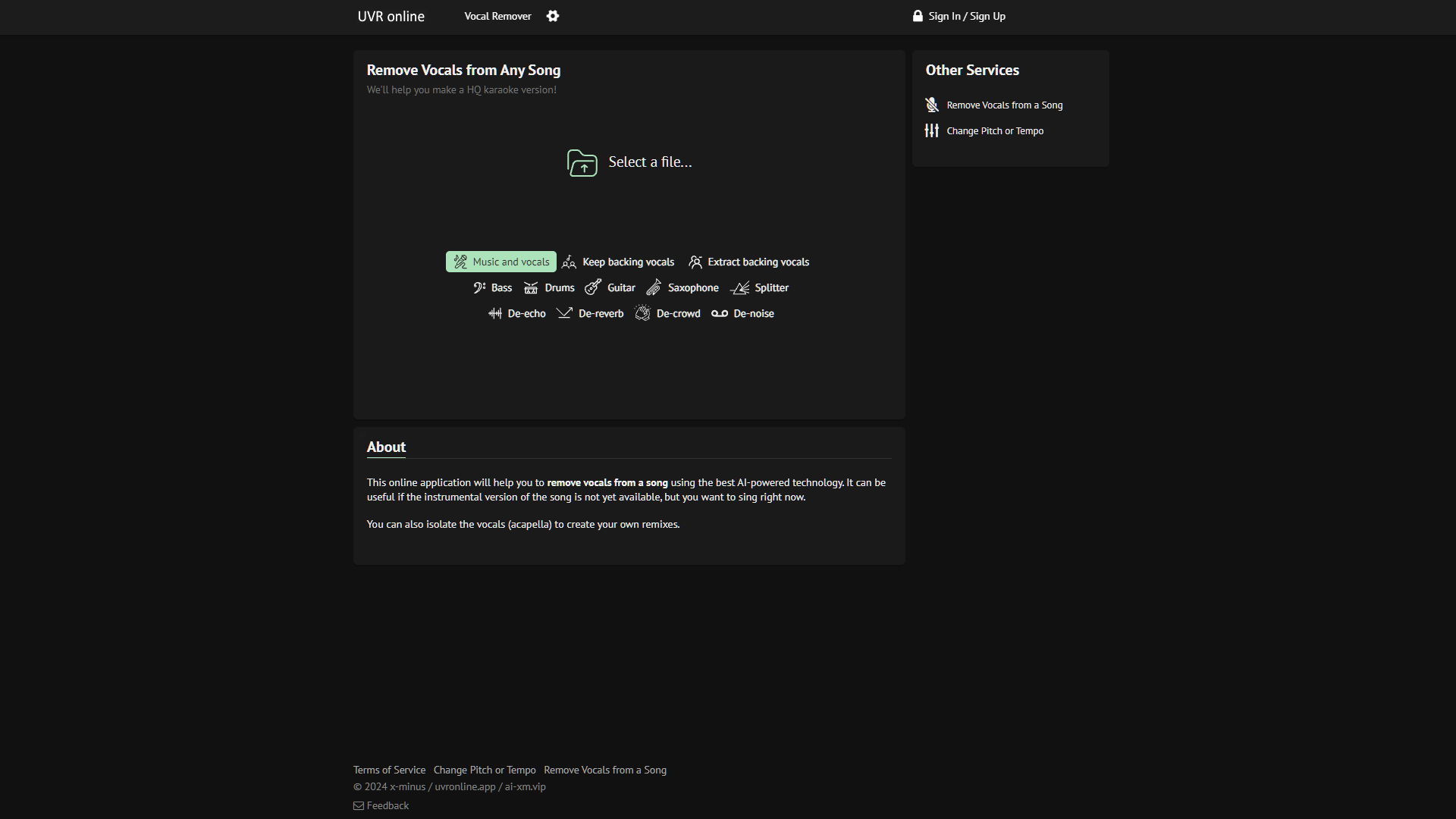Click the folder upload icon
The width and height of the screenshot is (1456, 819).
tap(582, 162)
